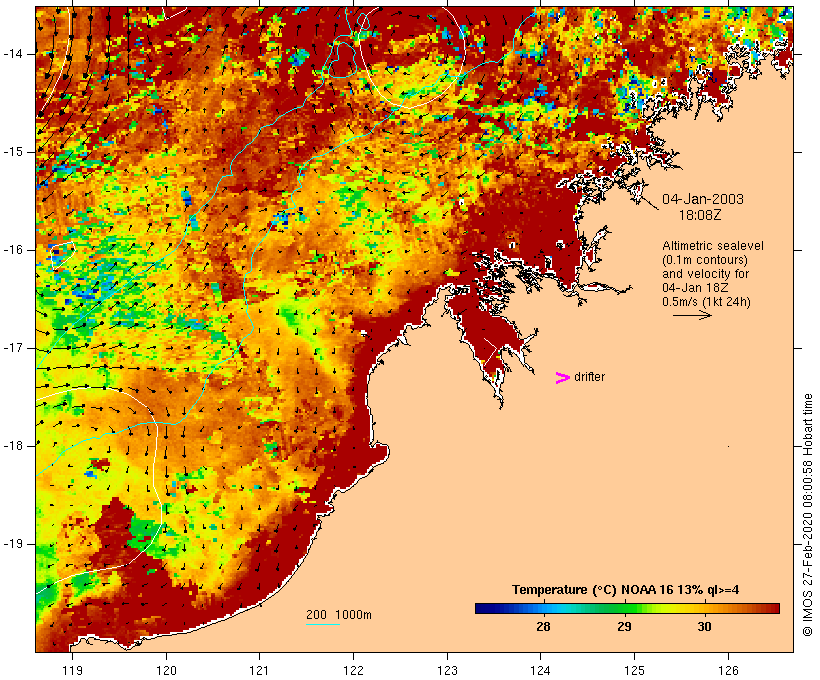The image size is (820, 680).
Task: Click the '28' colorbar tick label
Action: [543, 626]
